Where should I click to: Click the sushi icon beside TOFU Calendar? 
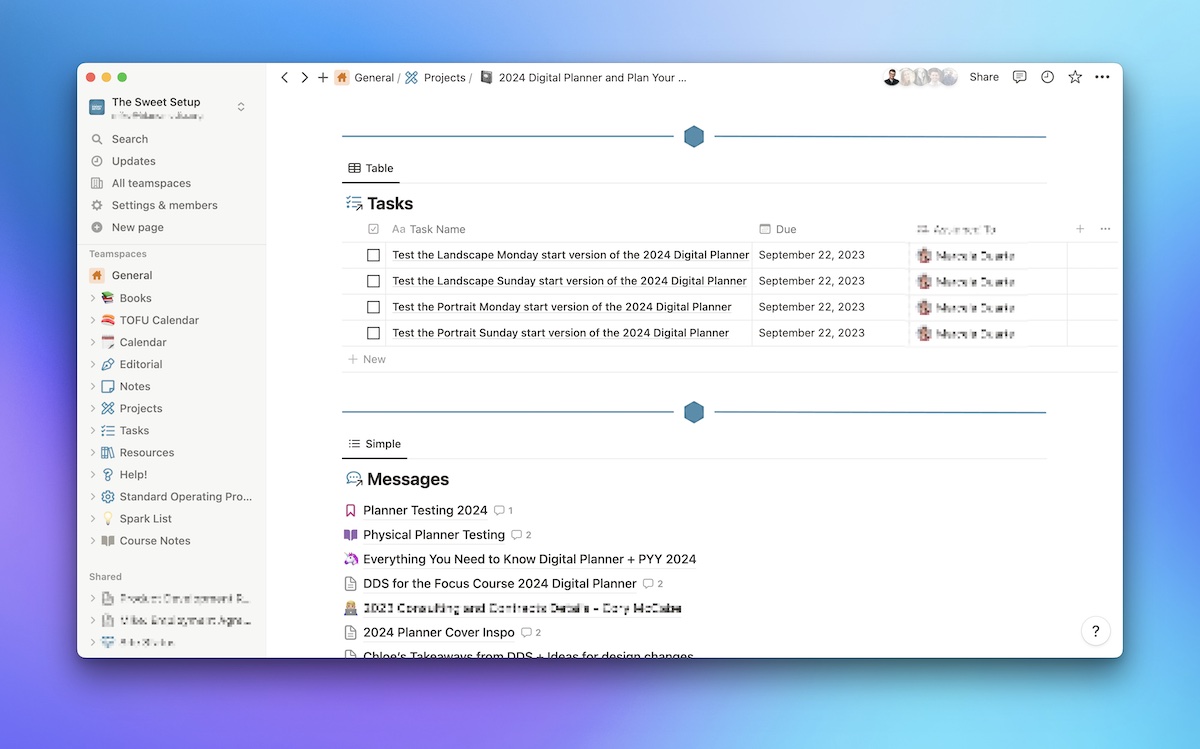[108, 320]
